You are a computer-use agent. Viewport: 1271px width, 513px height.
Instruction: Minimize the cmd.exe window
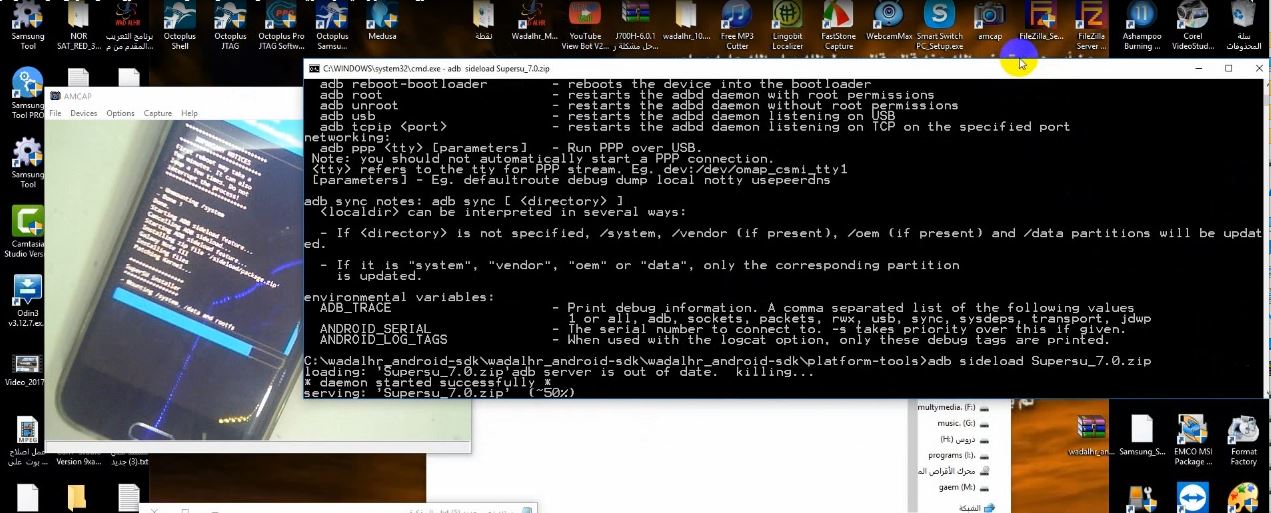click(x=1199, y=68)
